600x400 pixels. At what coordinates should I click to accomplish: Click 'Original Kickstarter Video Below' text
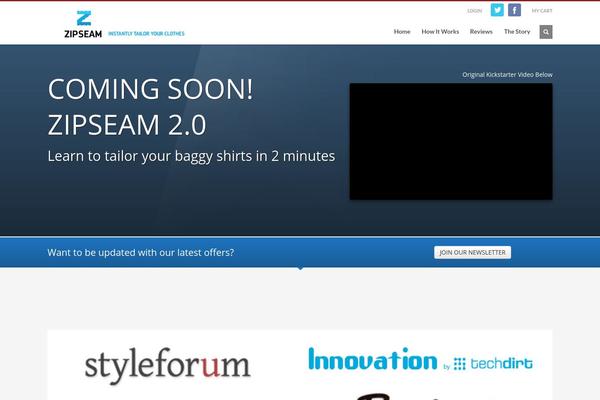[507, 75]
